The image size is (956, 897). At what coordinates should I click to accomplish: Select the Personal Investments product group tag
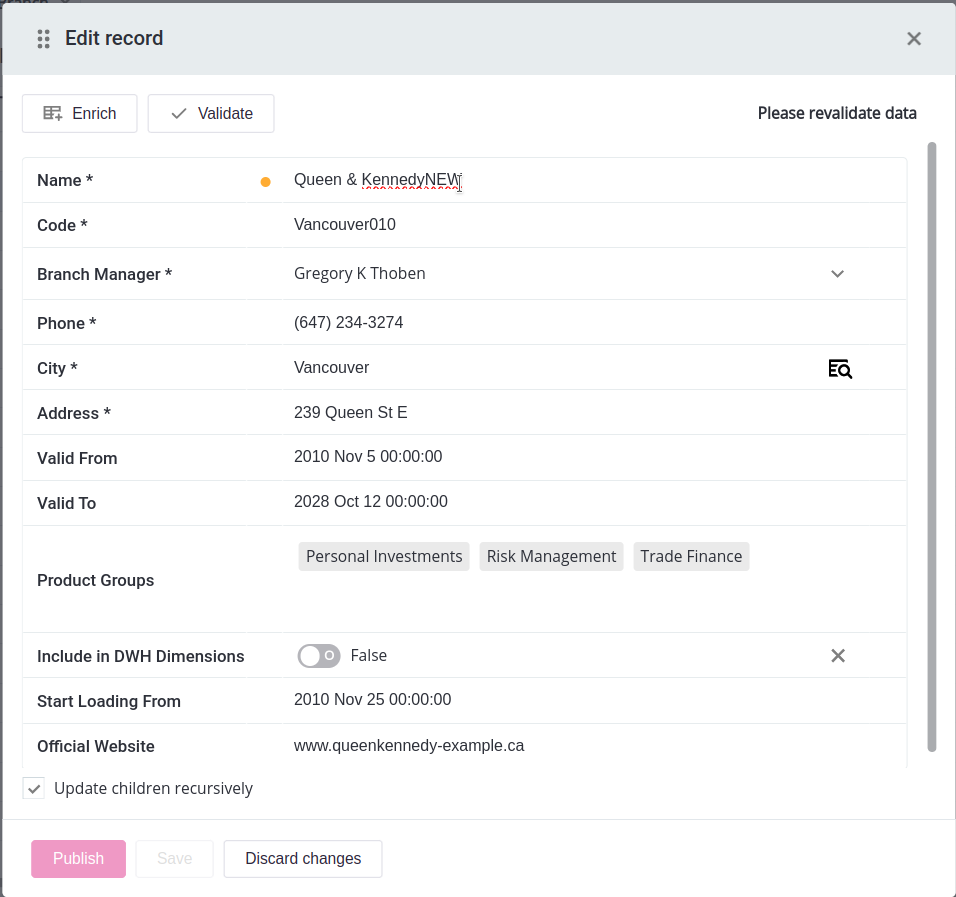click(384, 557)
